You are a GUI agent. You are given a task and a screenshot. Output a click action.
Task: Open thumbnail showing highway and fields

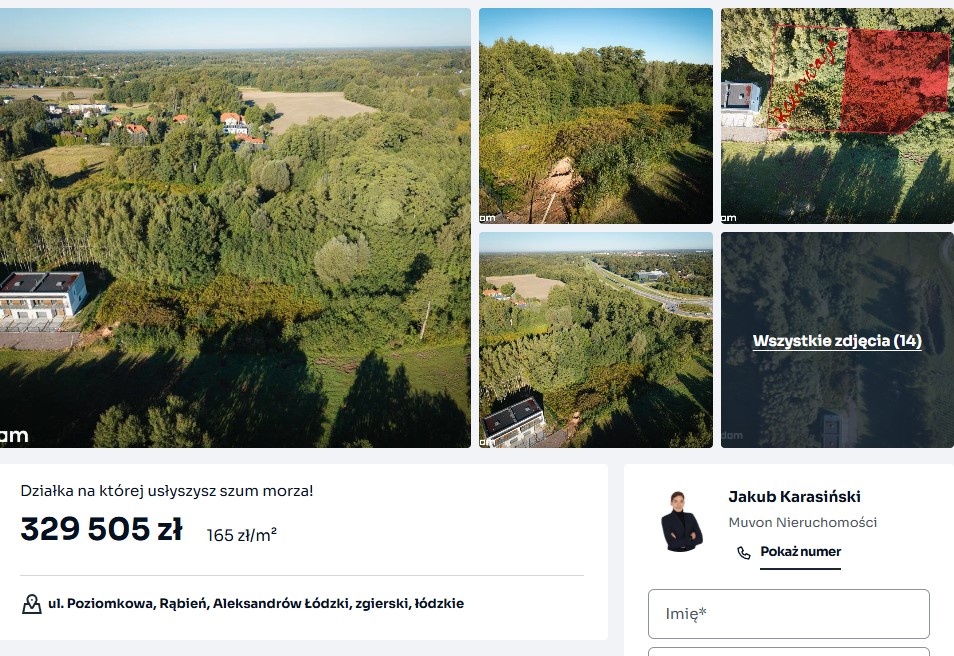pos(596,340)
